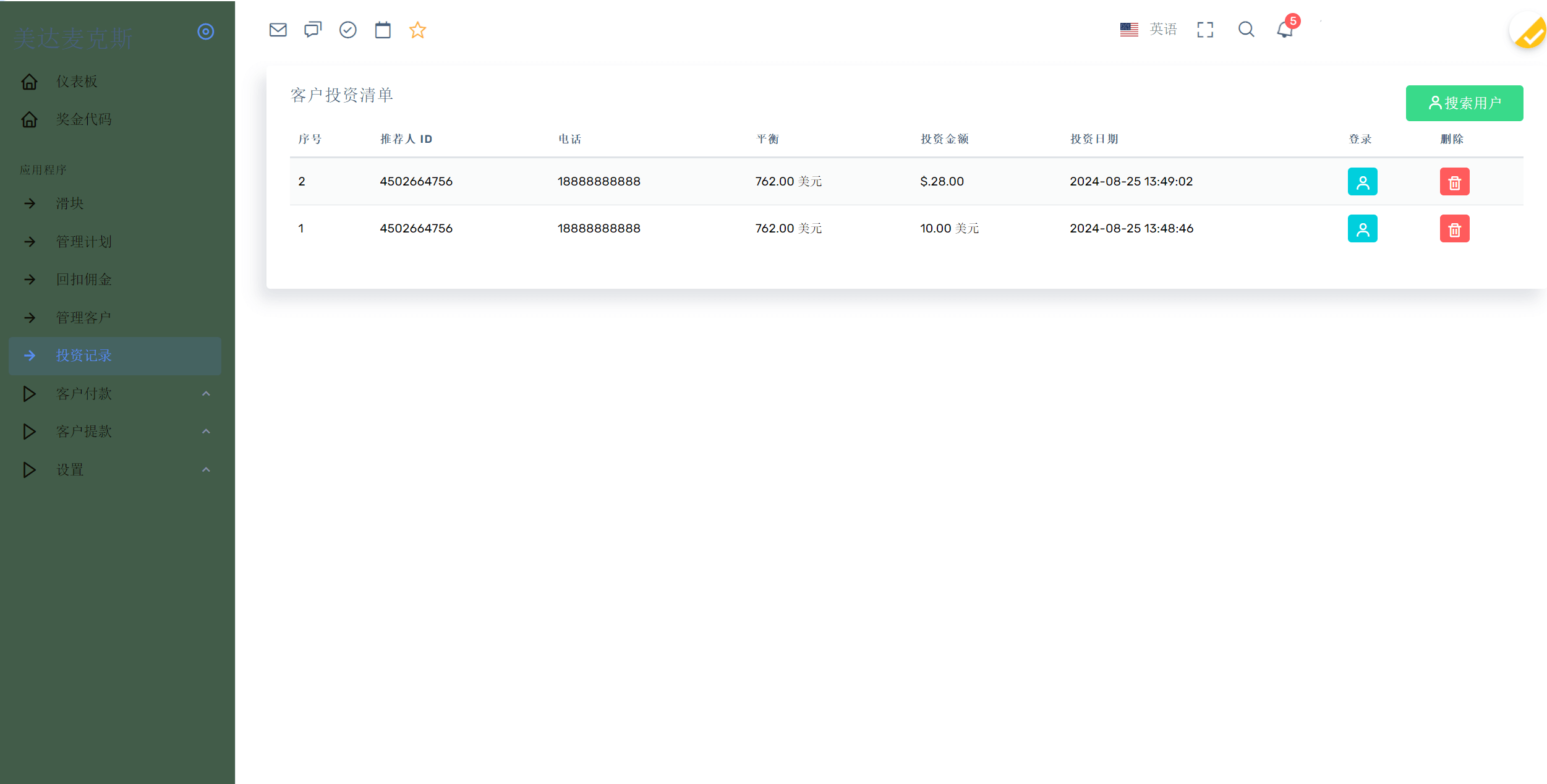Click the checkmark circle tasks icon
This screenshot has width=1547, height=784.
[348, 30]
